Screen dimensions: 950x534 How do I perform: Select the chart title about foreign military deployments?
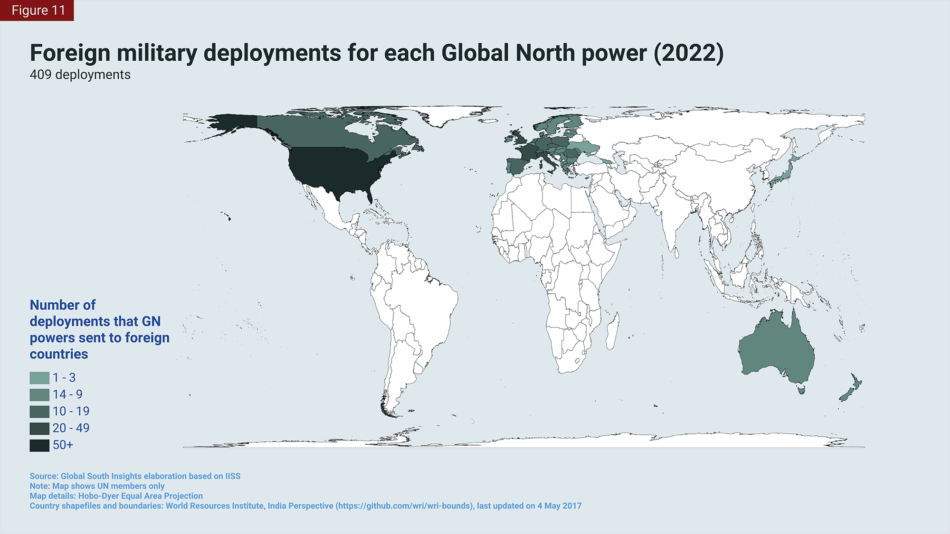pos(376,53)
